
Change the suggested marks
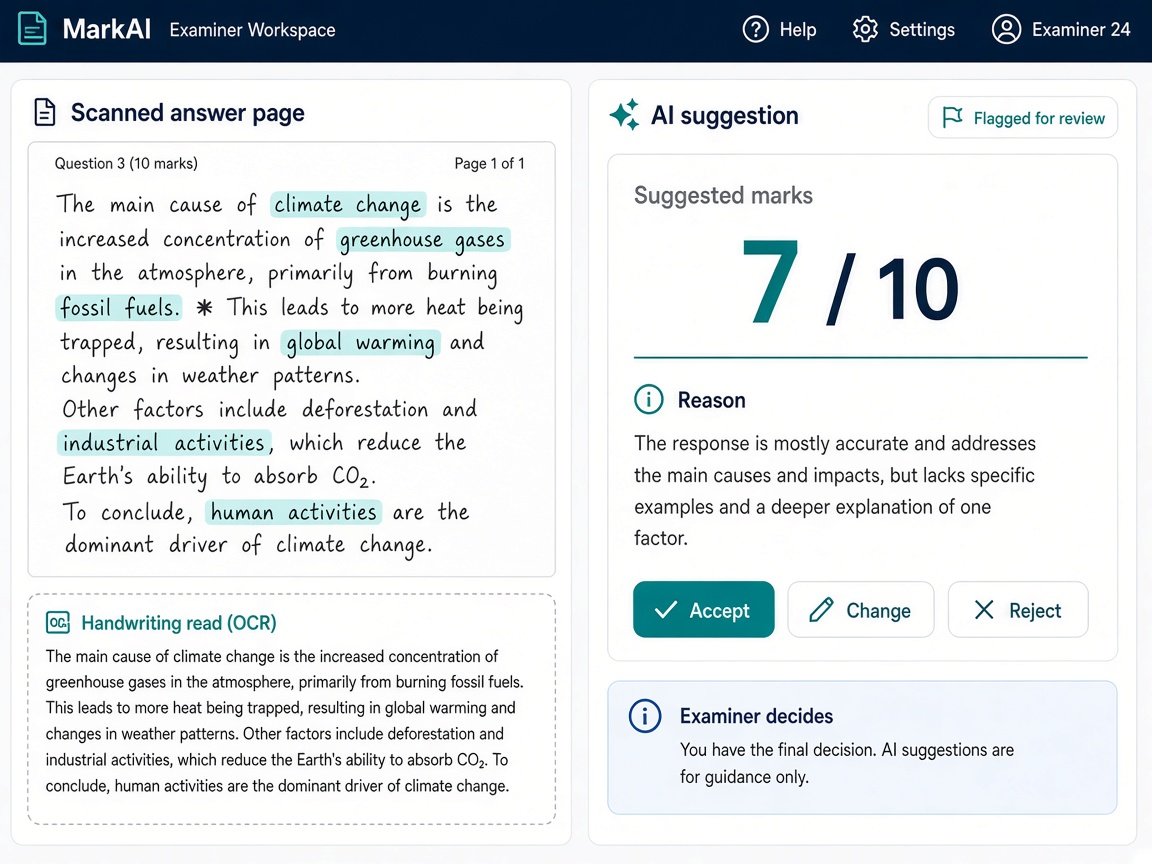[860, 609]
